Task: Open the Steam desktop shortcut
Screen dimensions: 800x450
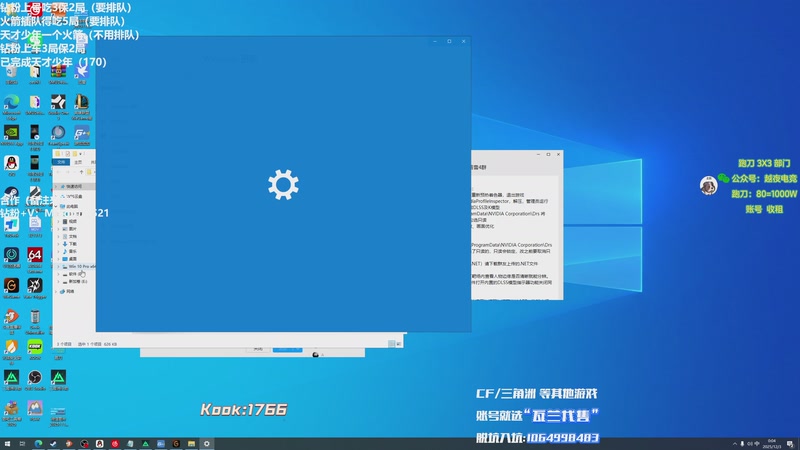Action: tap(11, 195)
